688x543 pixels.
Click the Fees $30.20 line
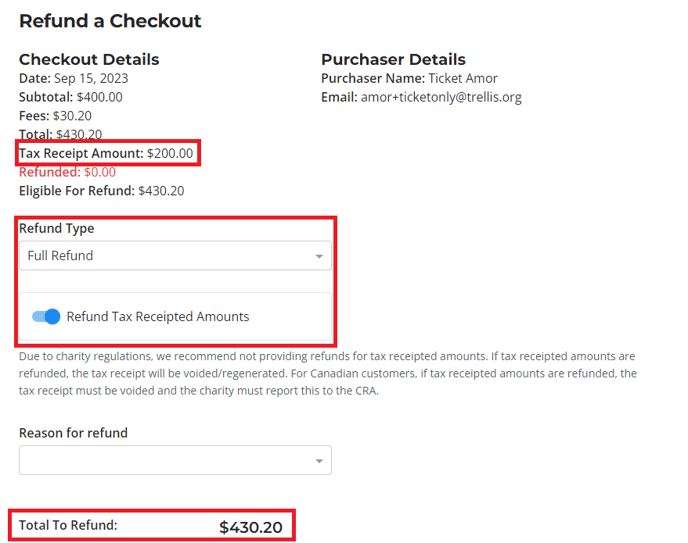[x=55, y=116]
